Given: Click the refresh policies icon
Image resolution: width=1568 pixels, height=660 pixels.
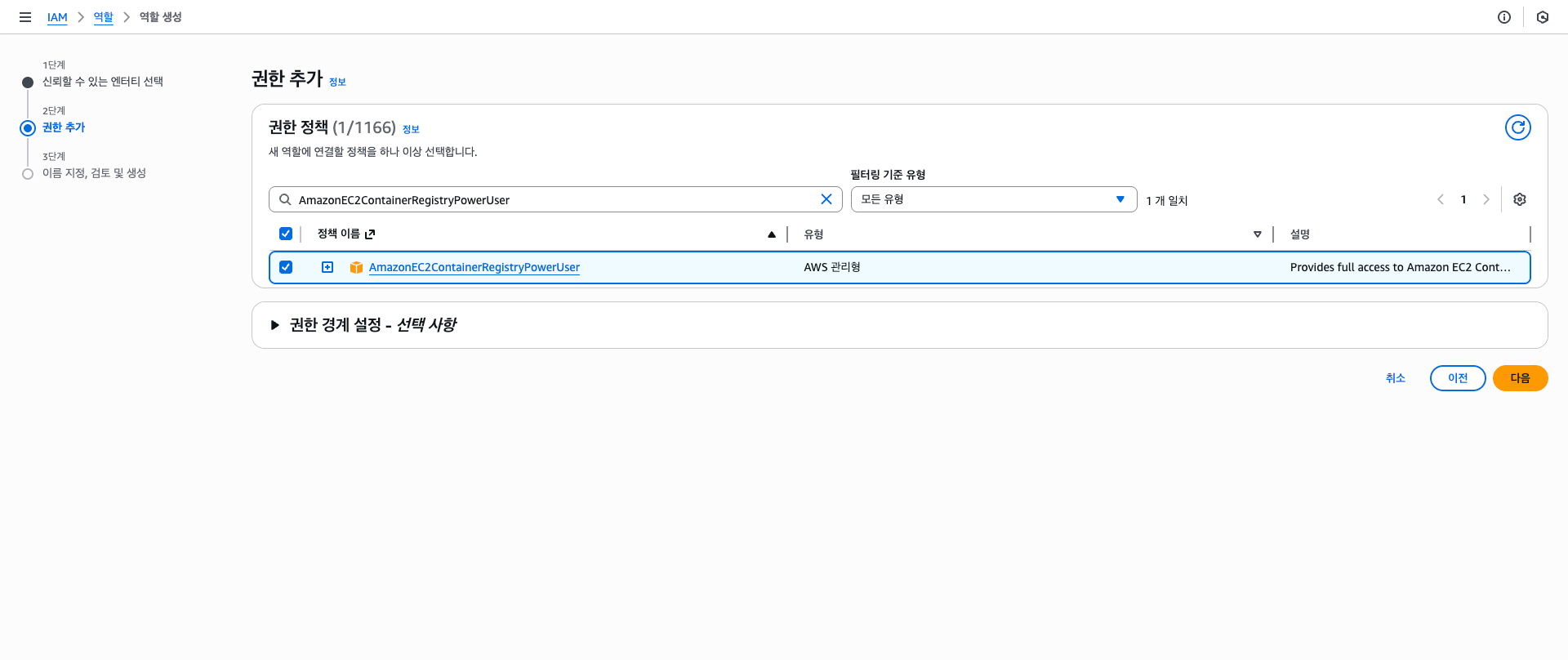Looking at the screenshot, I should [x=1517, y=127].
